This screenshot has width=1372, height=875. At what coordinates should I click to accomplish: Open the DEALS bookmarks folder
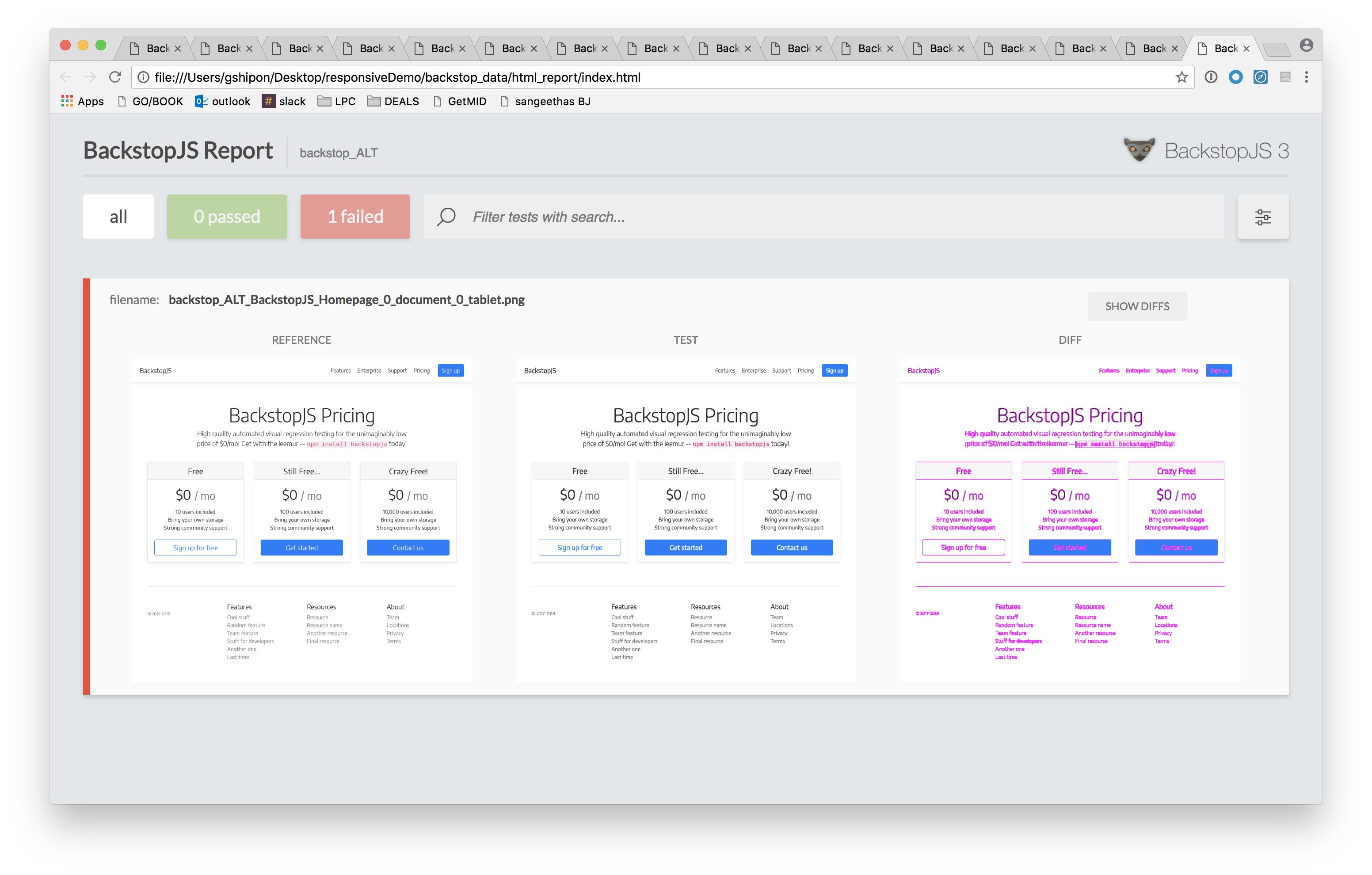click(x=393, y=101)
